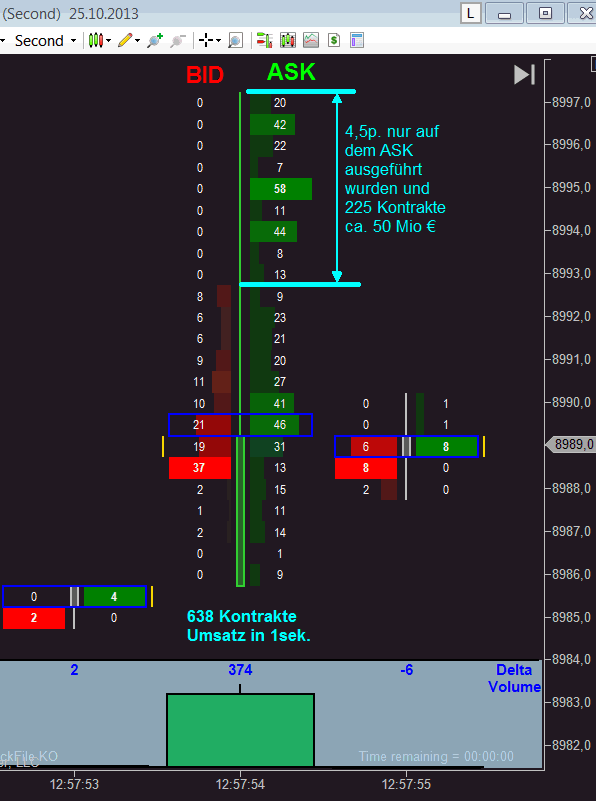Select the crosshair cursor tool
The width and height of the screenshot is (596, 801).
click(206, 40)
